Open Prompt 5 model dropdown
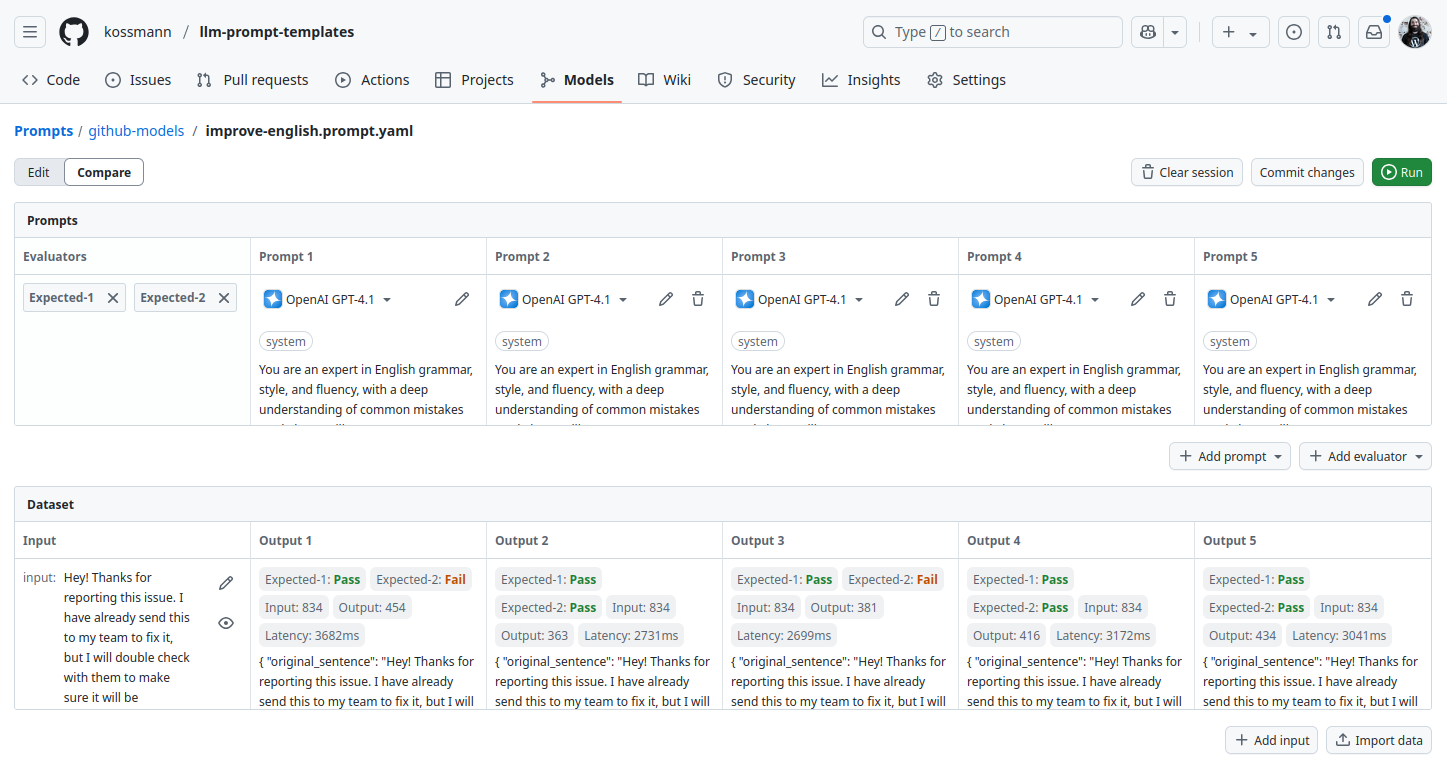 (1271, 299)
